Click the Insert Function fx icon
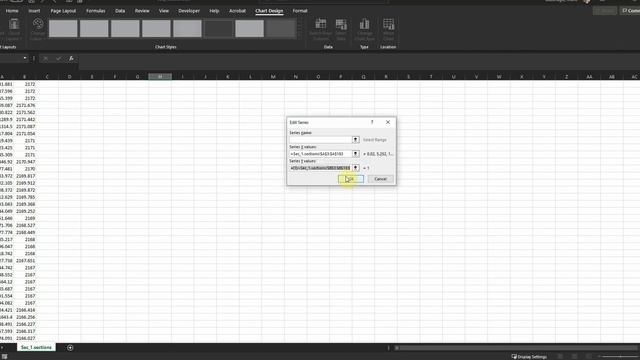Viewport: 640px width, 360px height. (71, 58)
